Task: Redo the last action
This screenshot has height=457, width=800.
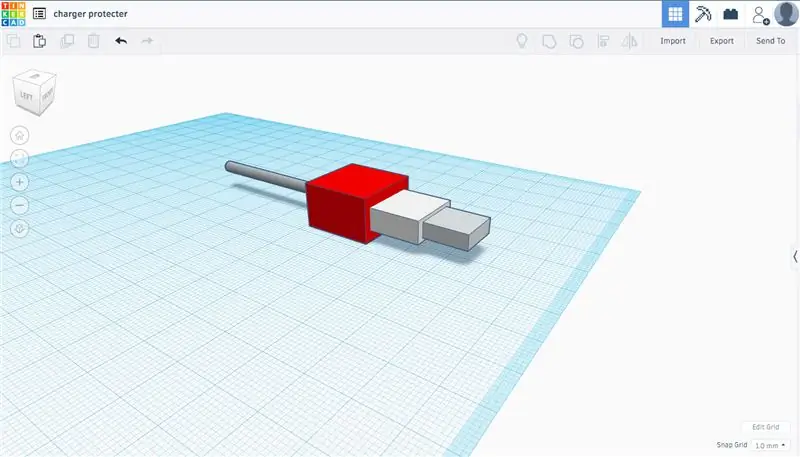Action: coord(147,41)
